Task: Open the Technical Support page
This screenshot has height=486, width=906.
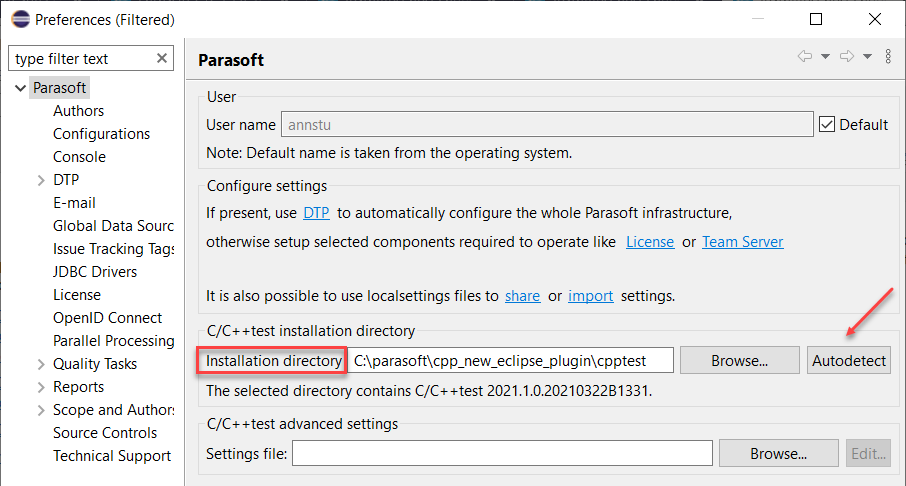Action: point(112,456)
